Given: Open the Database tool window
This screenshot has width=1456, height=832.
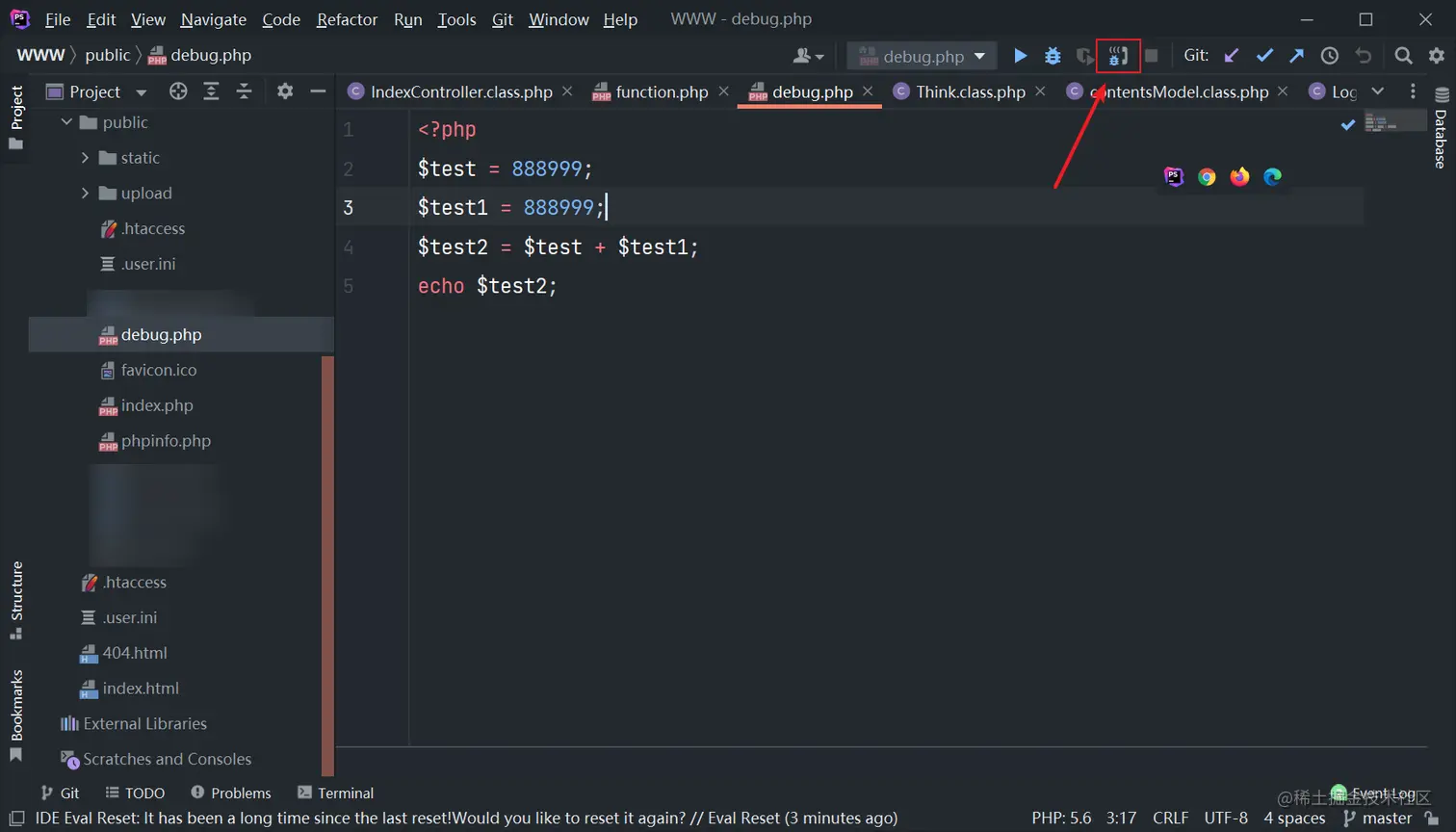Looking at the screenshot, I should (1441, 128).
